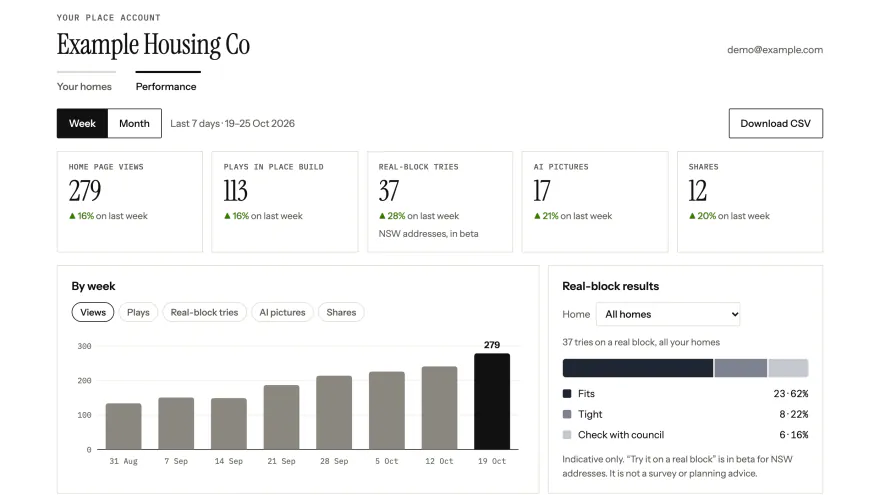Click the Real-block results heading

click(611, 286)
